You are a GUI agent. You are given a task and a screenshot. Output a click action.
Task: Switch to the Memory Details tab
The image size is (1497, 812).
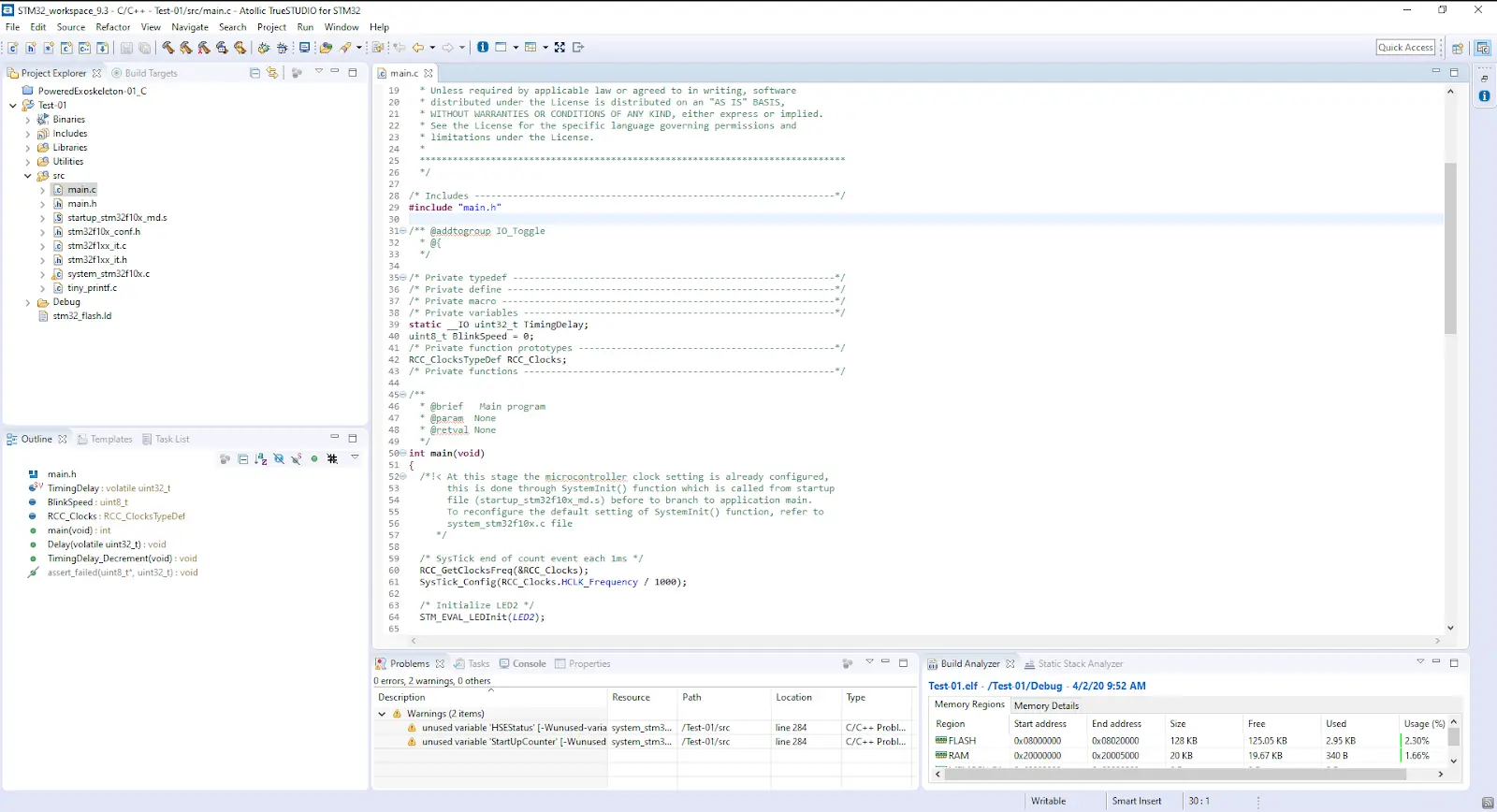click(x=1046, y=705)
